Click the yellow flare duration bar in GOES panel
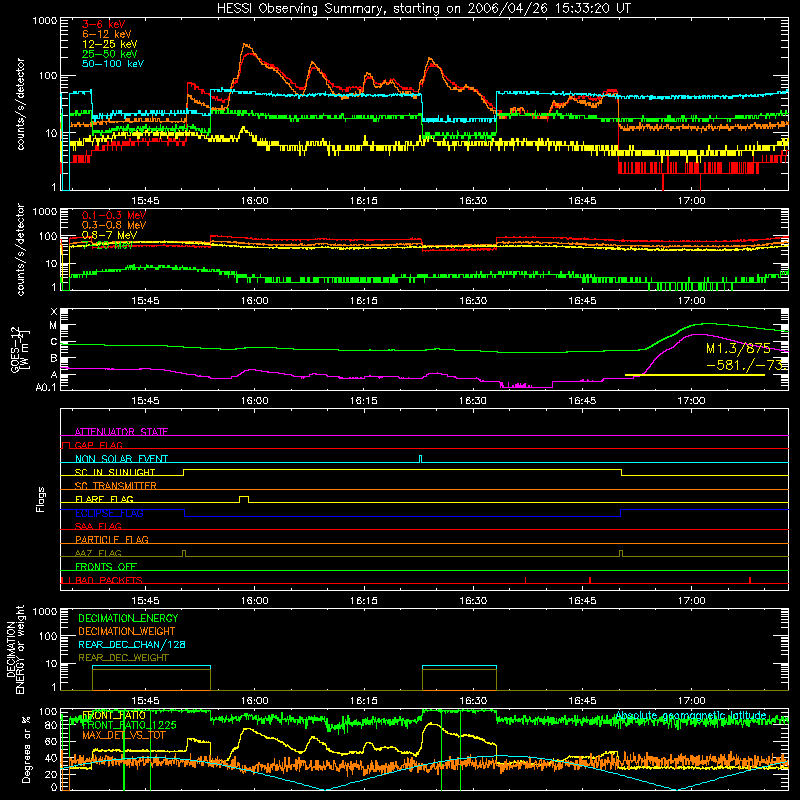 pyautogui.click(x=694, y=375)
